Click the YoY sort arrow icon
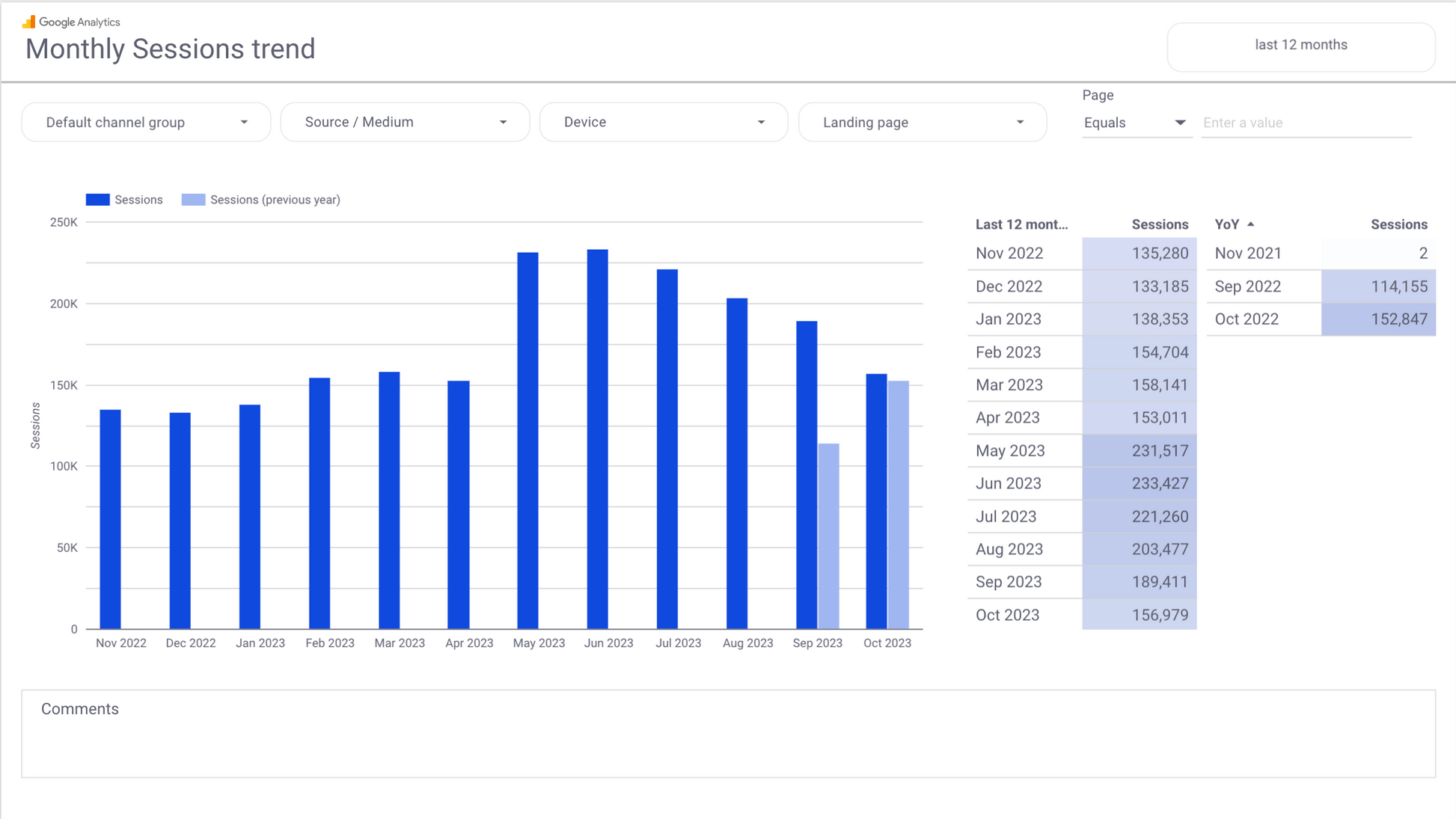 coord(1251,224)
